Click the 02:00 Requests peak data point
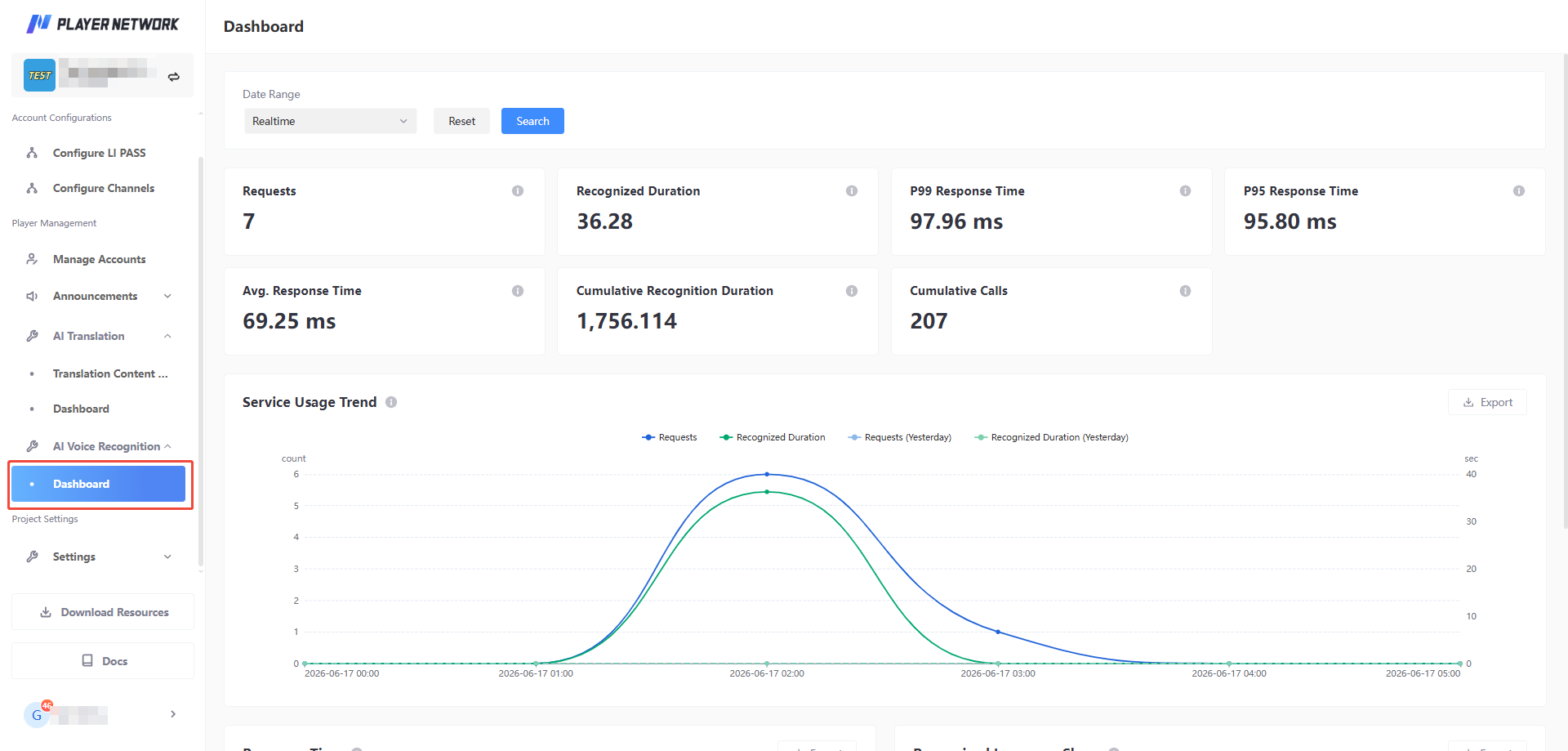The width and height of the screenshot is (1568, 751). pyautogui.click(x=767, y=474)
